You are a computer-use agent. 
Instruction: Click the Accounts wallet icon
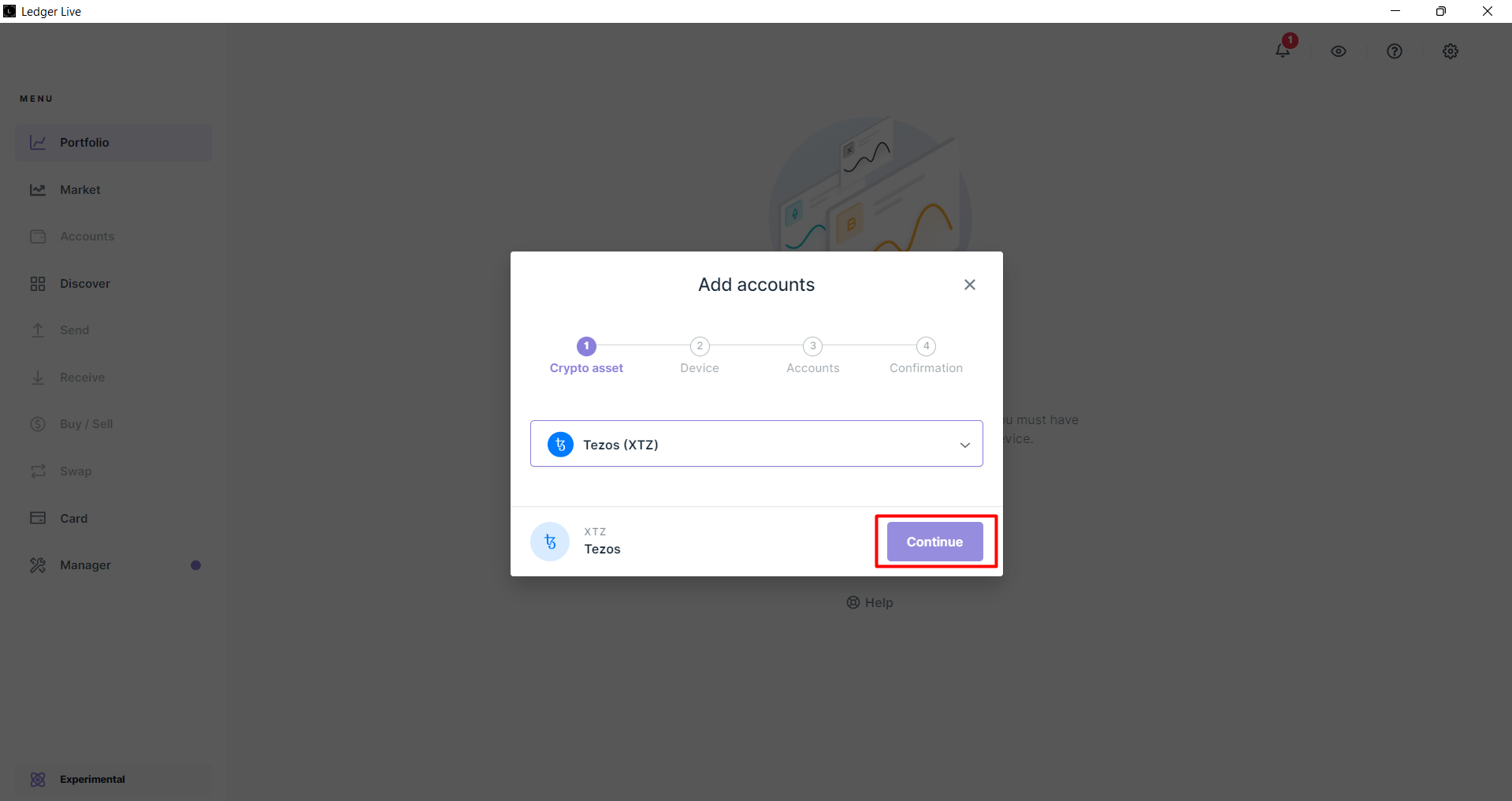tap(38, 237)
